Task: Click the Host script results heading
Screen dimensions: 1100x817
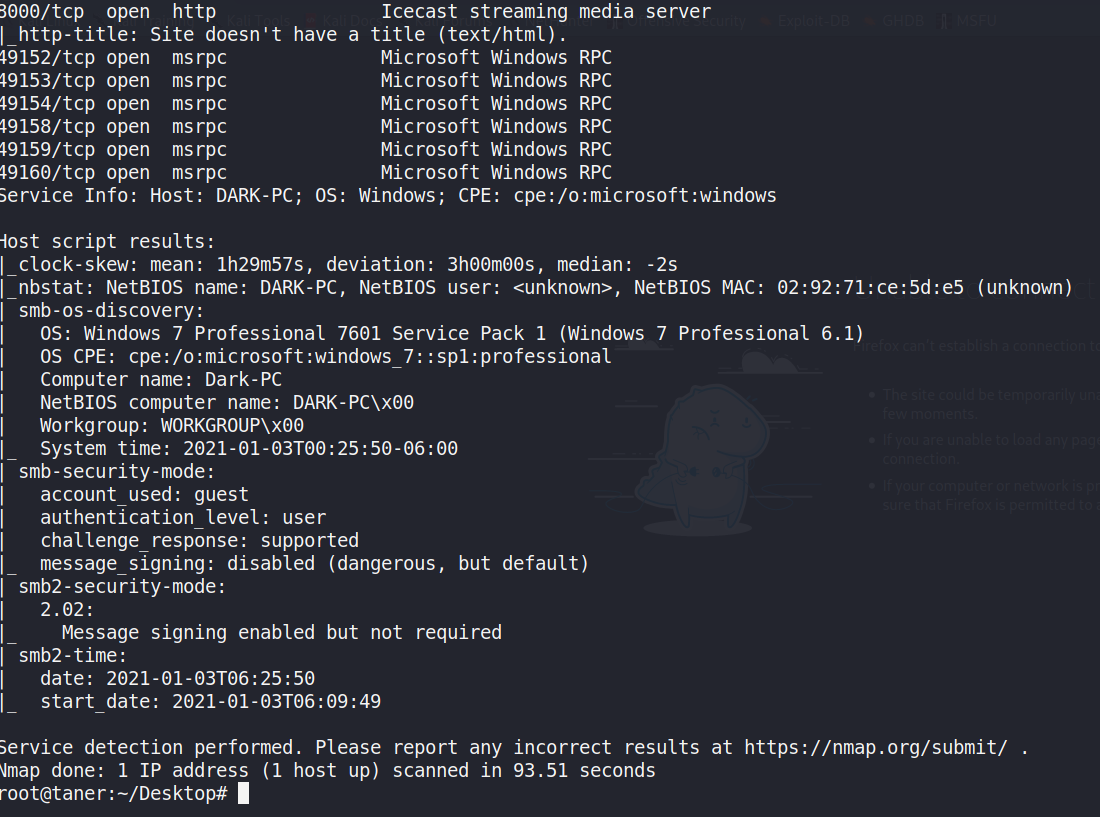Action: point(107,241)
